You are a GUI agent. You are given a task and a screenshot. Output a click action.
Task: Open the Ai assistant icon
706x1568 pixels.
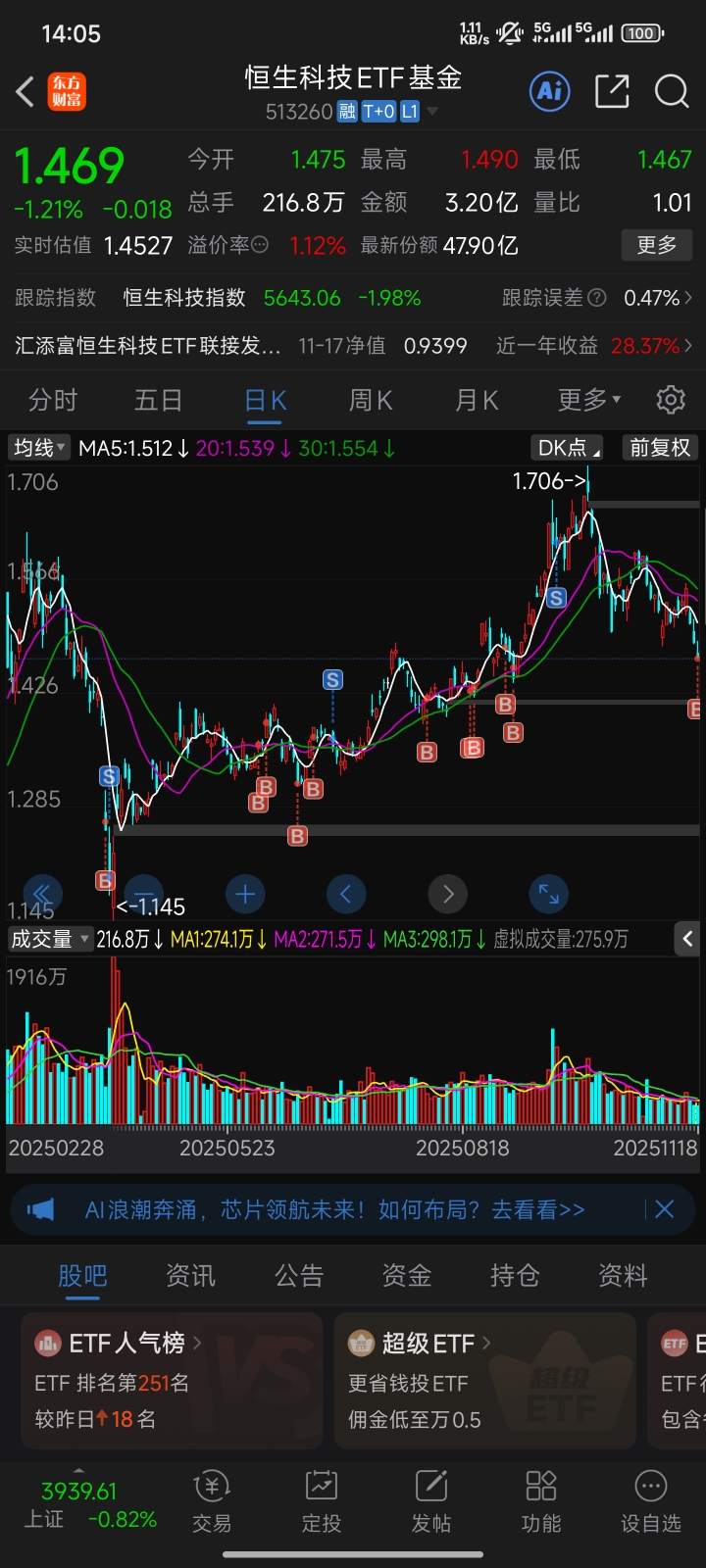(x=550, y=91)
